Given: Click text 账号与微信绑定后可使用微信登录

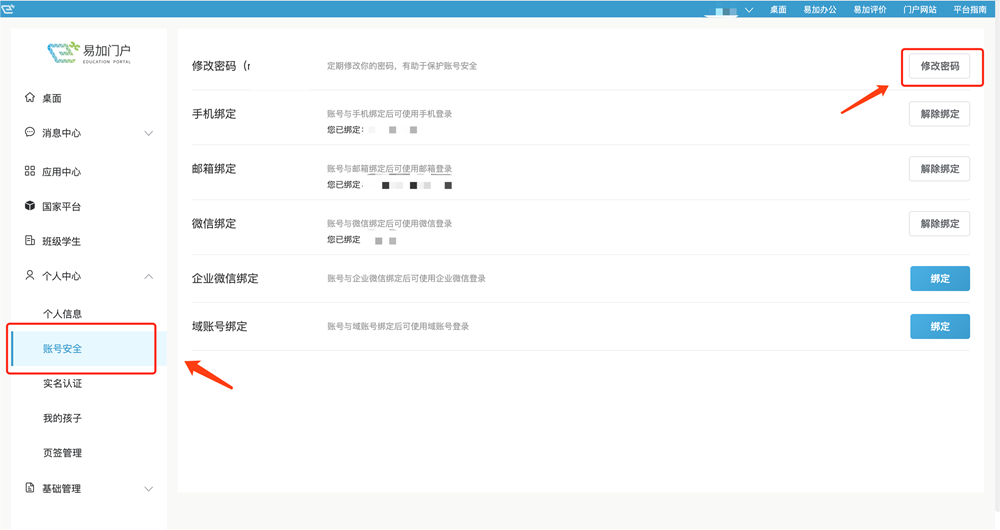Looking at the screenshot, I should coord(390,223).
